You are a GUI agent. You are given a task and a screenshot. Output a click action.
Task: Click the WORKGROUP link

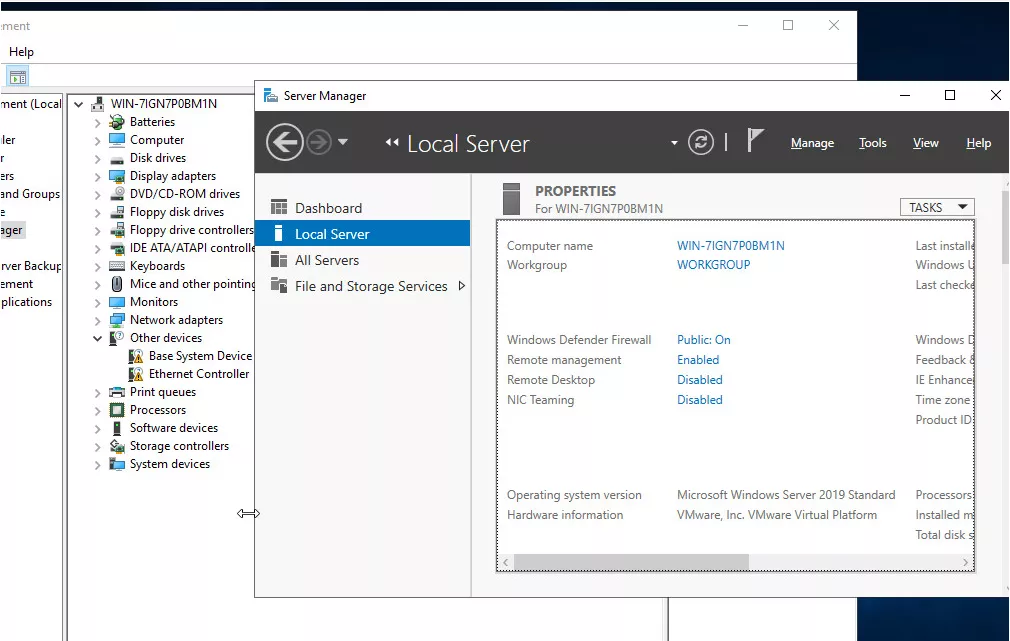(713, 265)
